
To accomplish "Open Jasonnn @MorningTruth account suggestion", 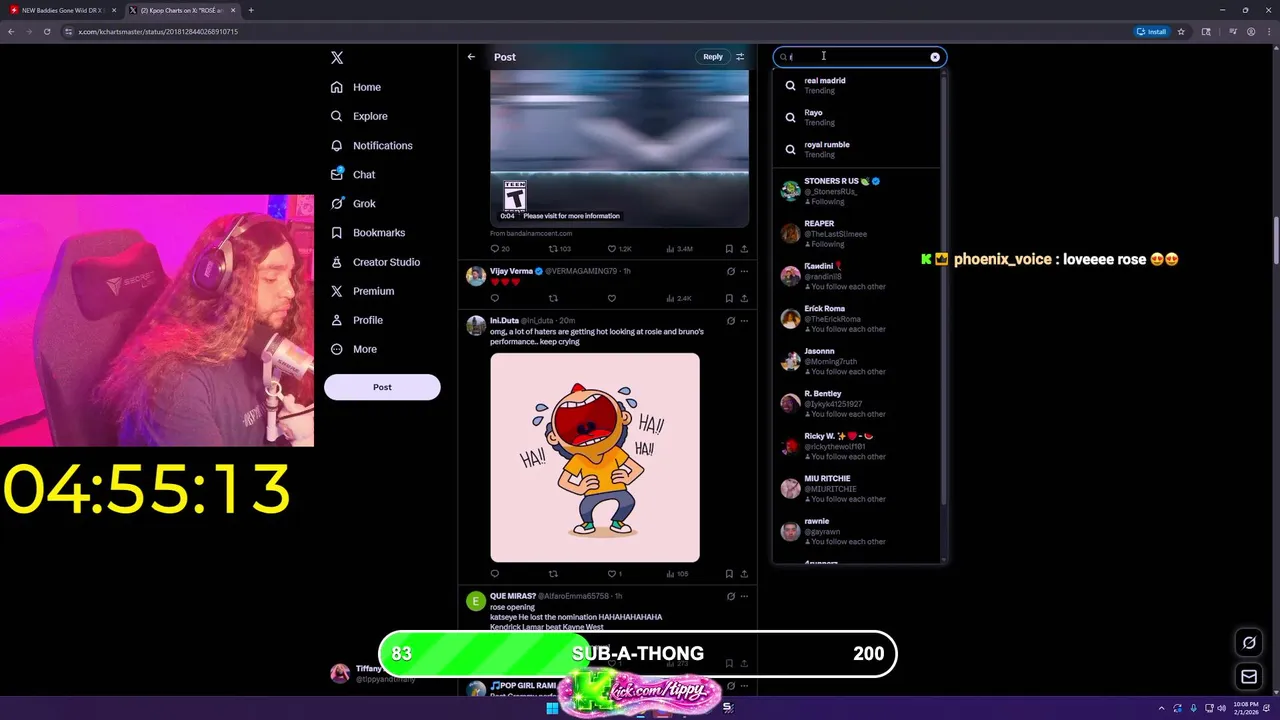I will 858,361.
